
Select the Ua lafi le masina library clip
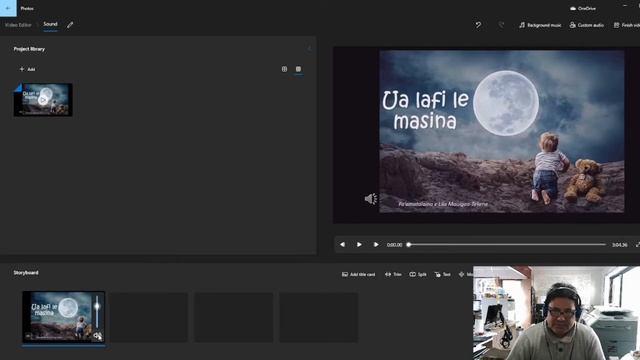[43, 100]
